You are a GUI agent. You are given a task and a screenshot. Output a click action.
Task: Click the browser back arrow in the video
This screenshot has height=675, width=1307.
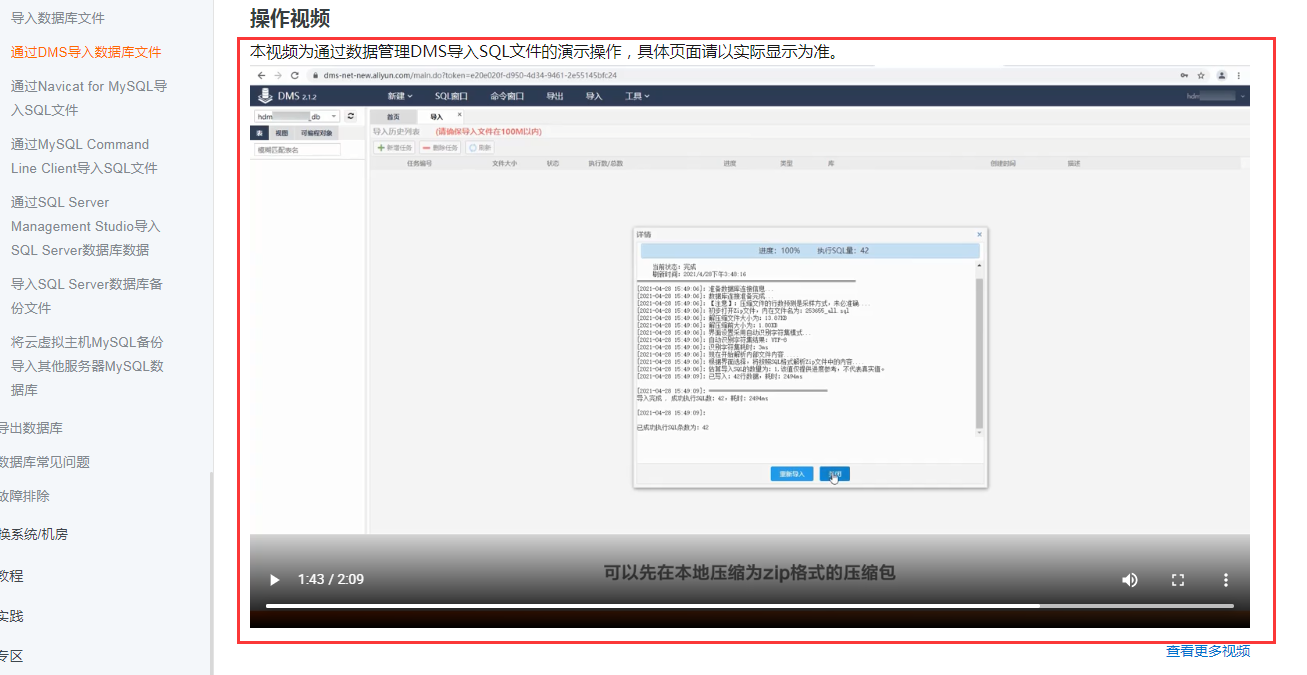(x=262, y=75)
